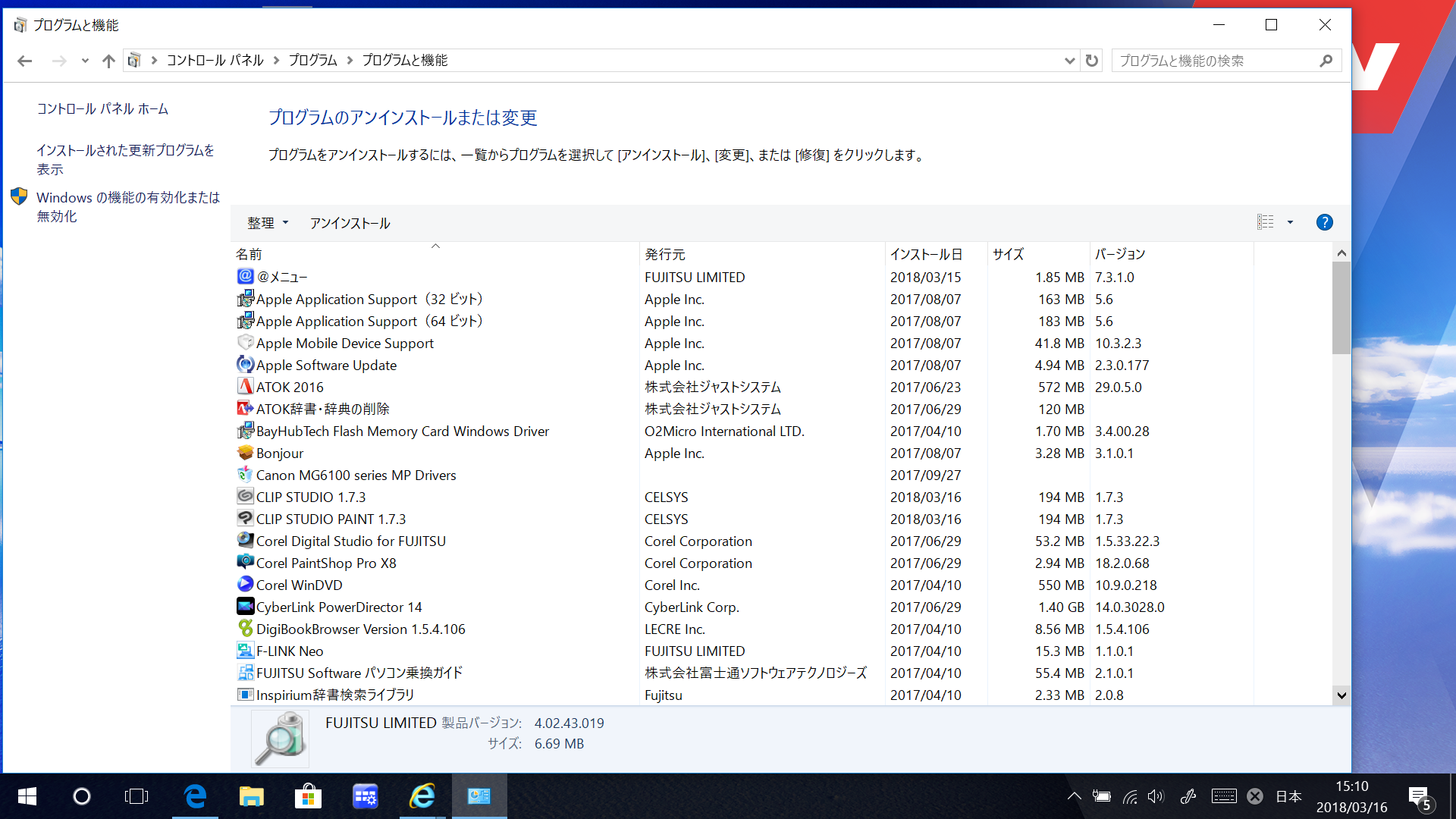Image resolution: width=1456 pixels, height=819 pixels.
Task: Open Microsoft Store from taskbar
Action: pyautogui.click(x=308, y=796)
